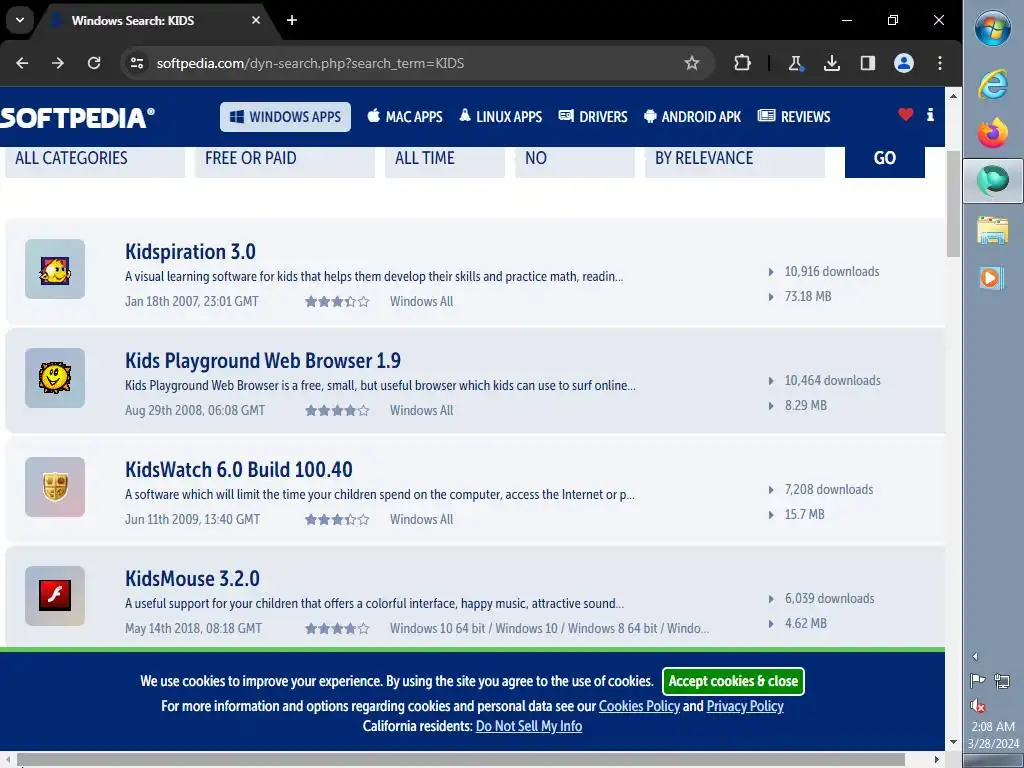Click the vertical page scrollbar thumb
The image size is (1024, 768).
pos(953,204)
